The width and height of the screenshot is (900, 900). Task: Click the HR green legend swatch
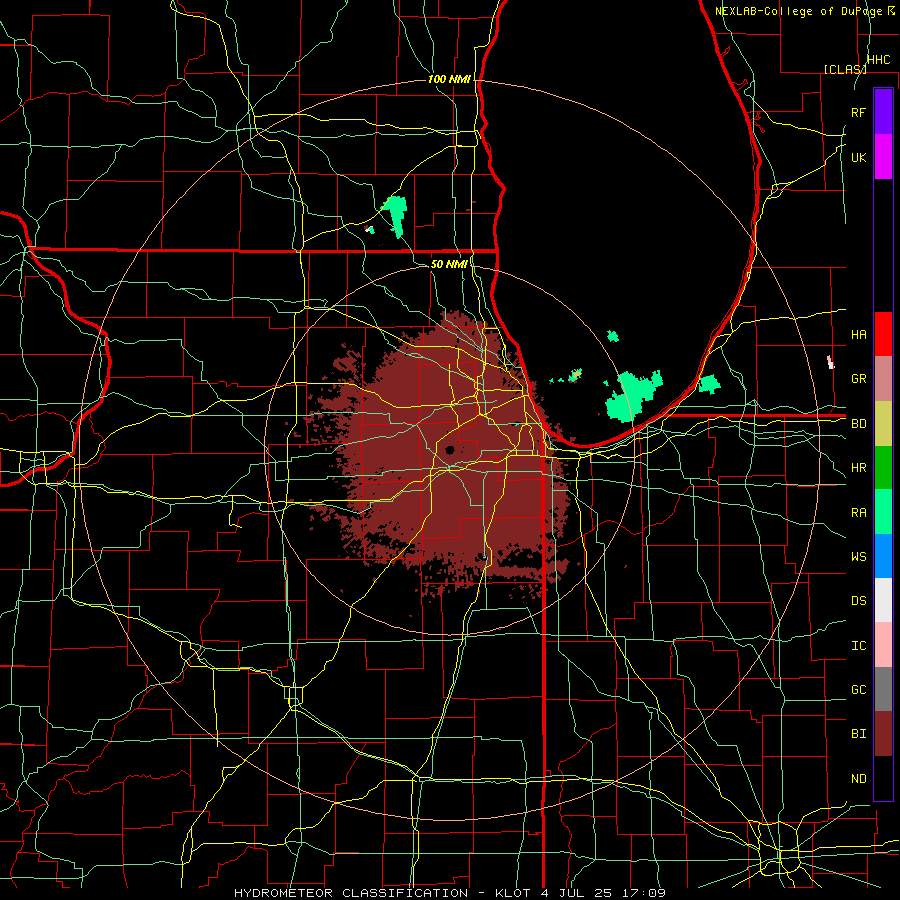tap(883, 468)
